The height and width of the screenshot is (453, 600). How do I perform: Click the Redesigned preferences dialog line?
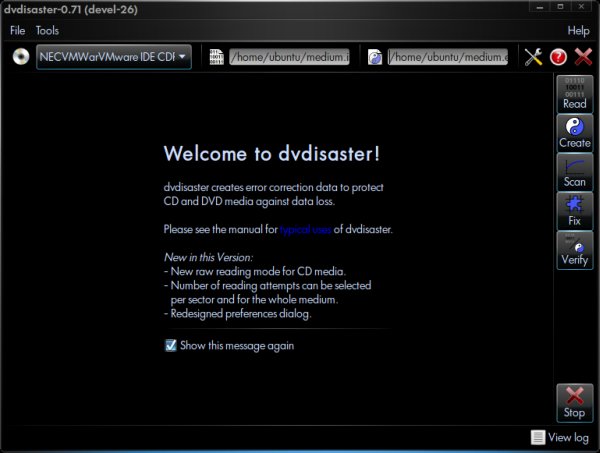[x=238, y=314]
